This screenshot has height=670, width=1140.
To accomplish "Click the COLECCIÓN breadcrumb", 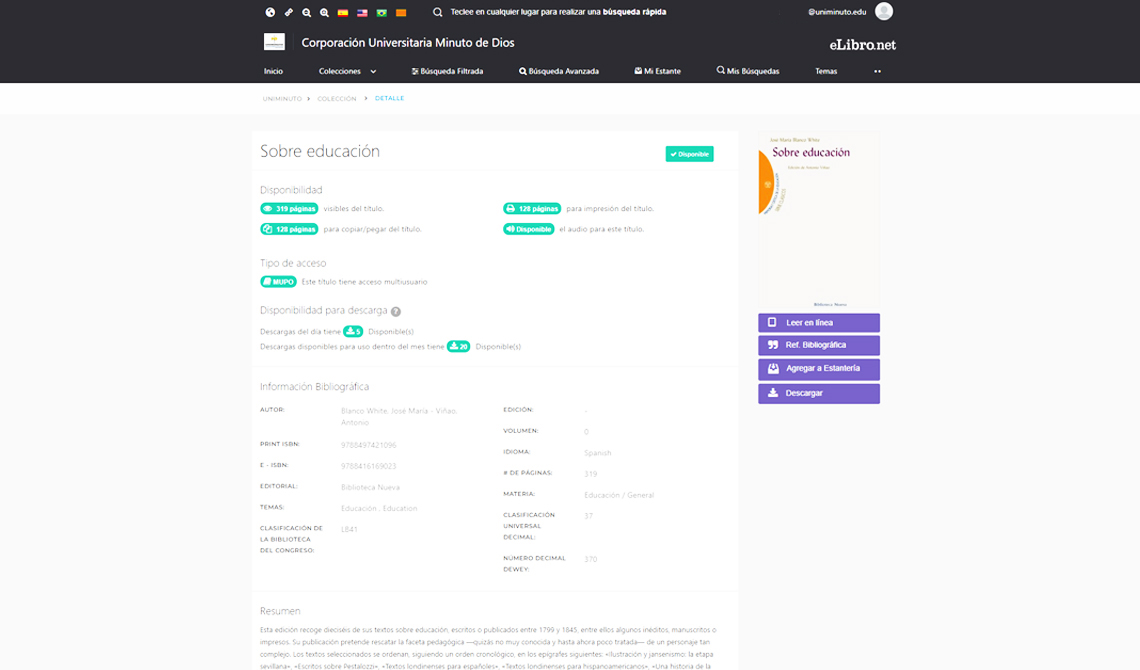I will point(337,99).
